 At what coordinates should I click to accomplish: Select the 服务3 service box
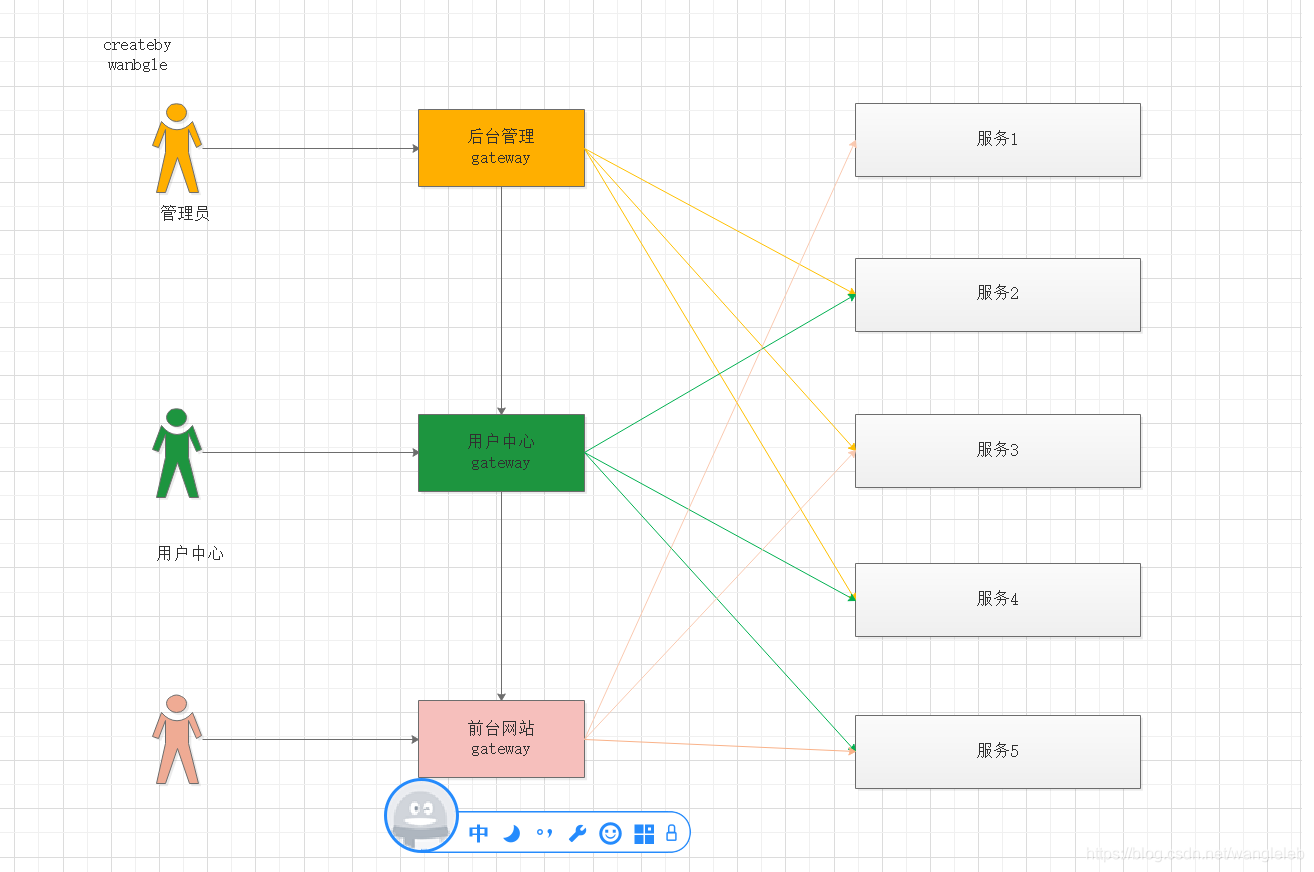(x=998, y=451)
